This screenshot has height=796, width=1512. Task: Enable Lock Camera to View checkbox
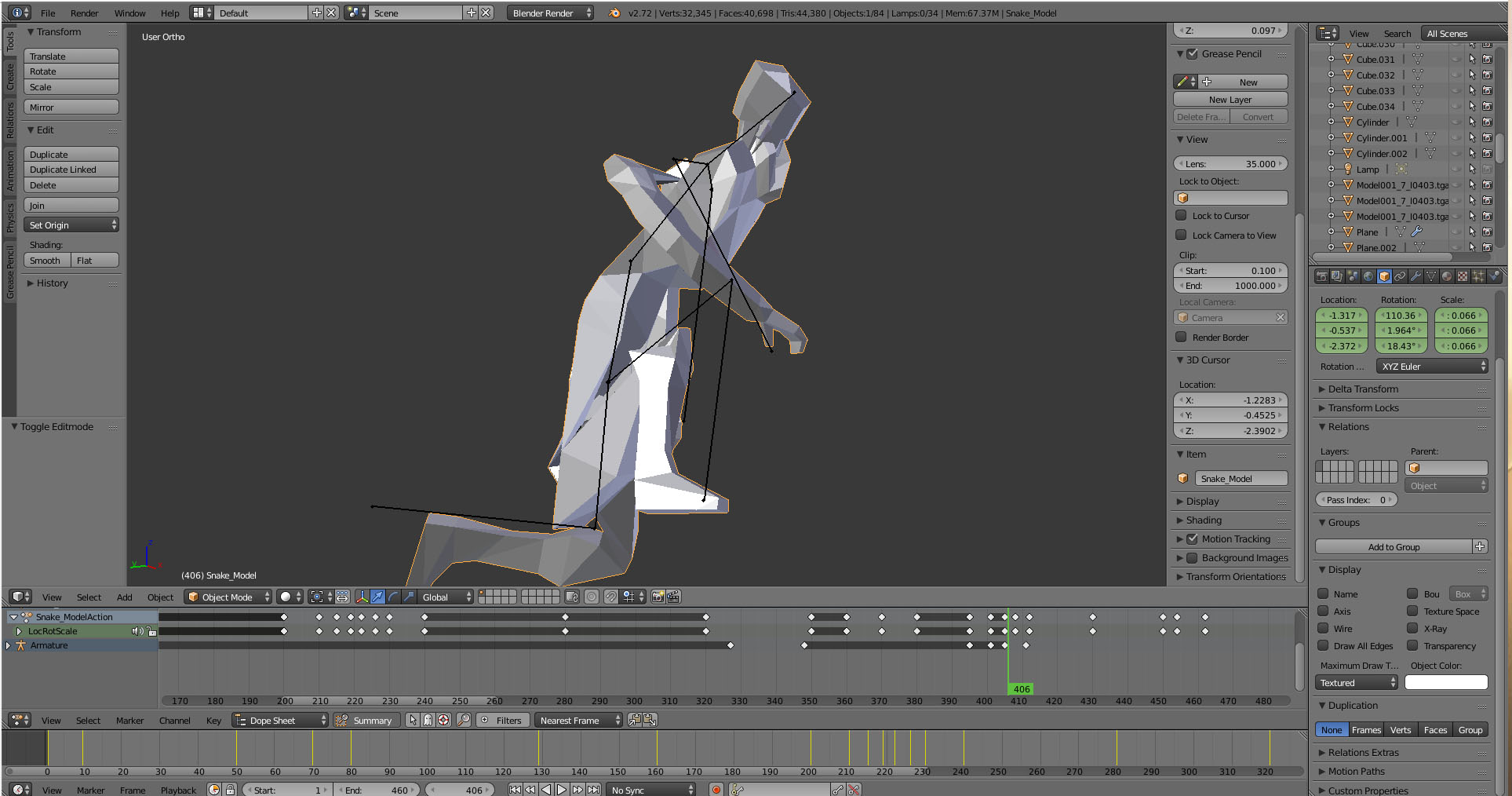(x=1181, y=235)
